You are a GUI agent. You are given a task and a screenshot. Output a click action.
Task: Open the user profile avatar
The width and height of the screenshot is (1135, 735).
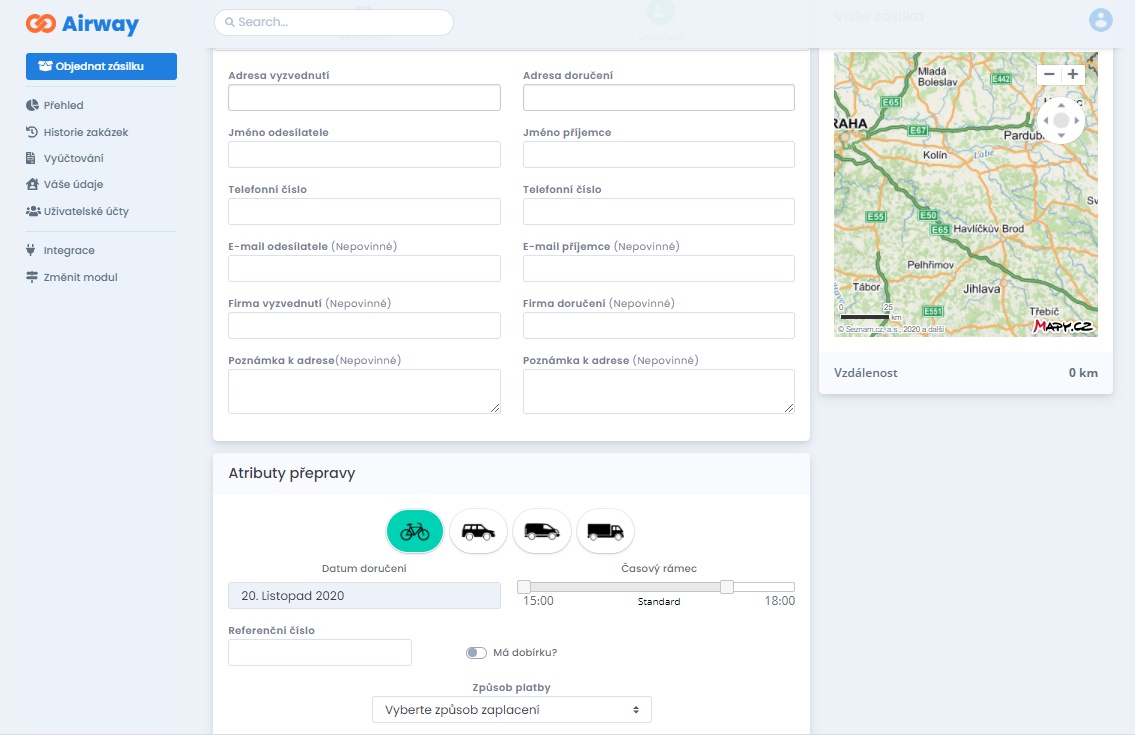pyautogui.click(x=1101, y=20)
